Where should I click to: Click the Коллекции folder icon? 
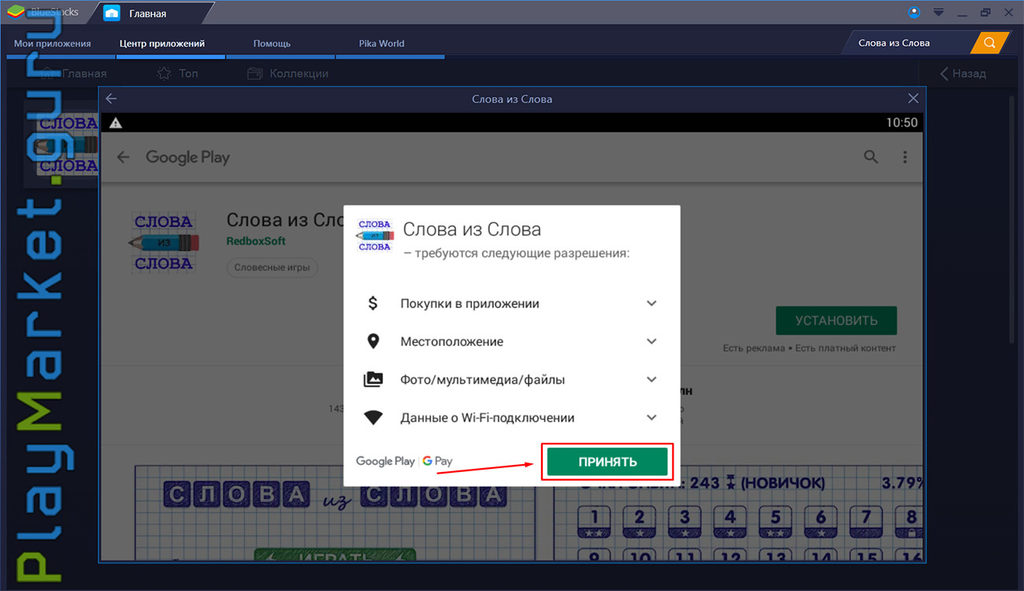[255, 73]
